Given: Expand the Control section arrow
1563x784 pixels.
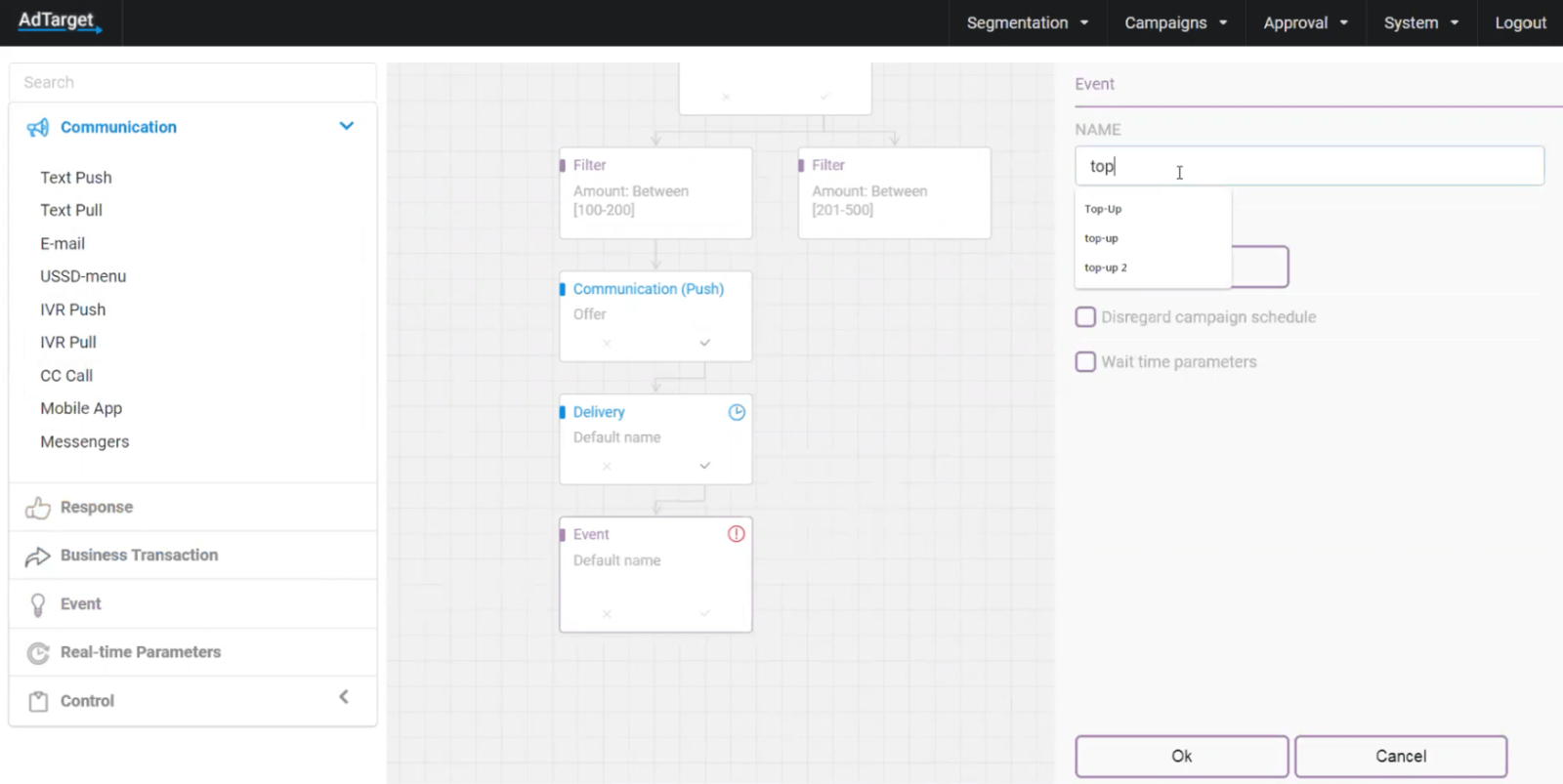Looking at the screenshot, I should [x=344, y=697].
